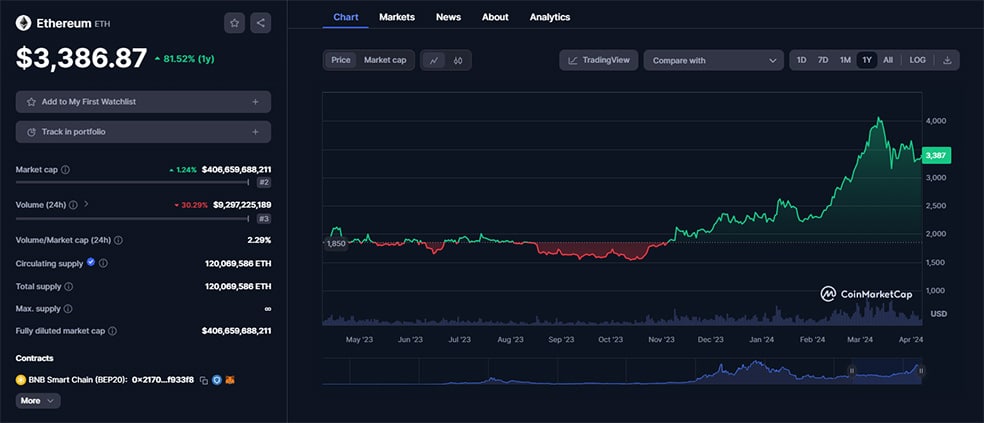Open the News tab

(448, 17)
